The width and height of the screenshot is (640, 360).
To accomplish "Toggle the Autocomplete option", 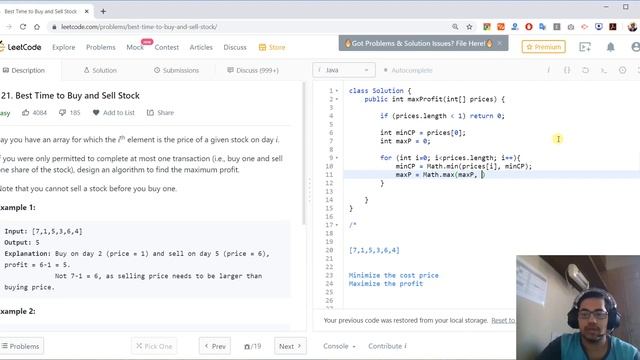I will [x=407, y=70].
